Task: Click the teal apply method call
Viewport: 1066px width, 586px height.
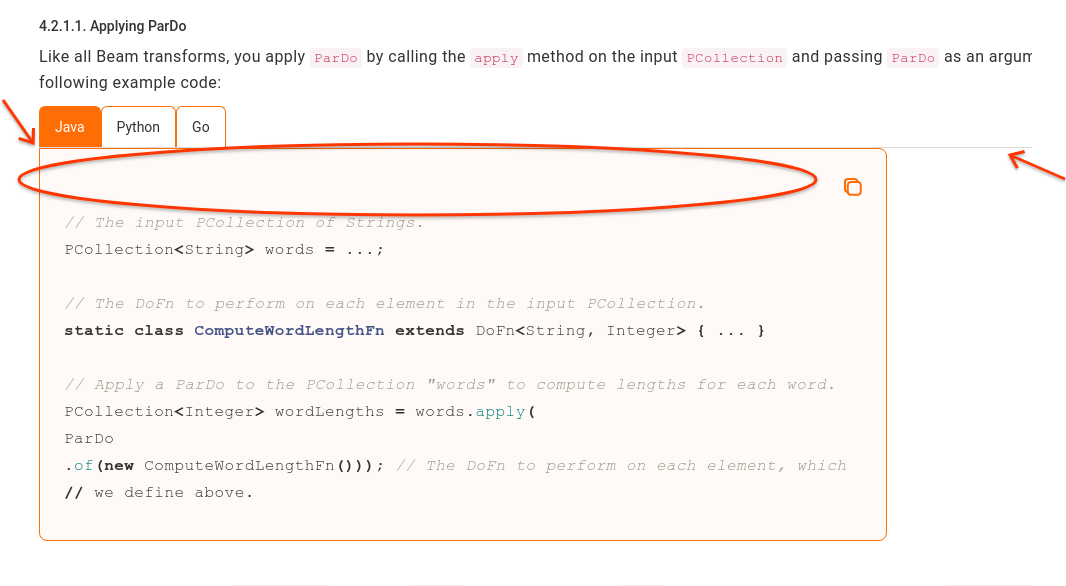Action: point(500,411)
